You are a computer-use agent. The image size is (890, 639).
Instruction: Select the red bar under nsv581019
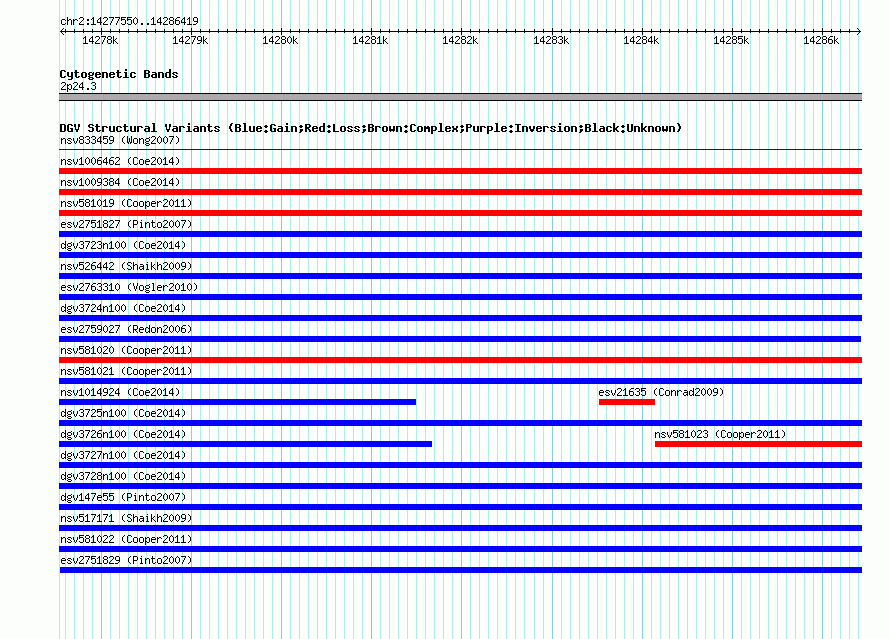click(x=460, y=213)
